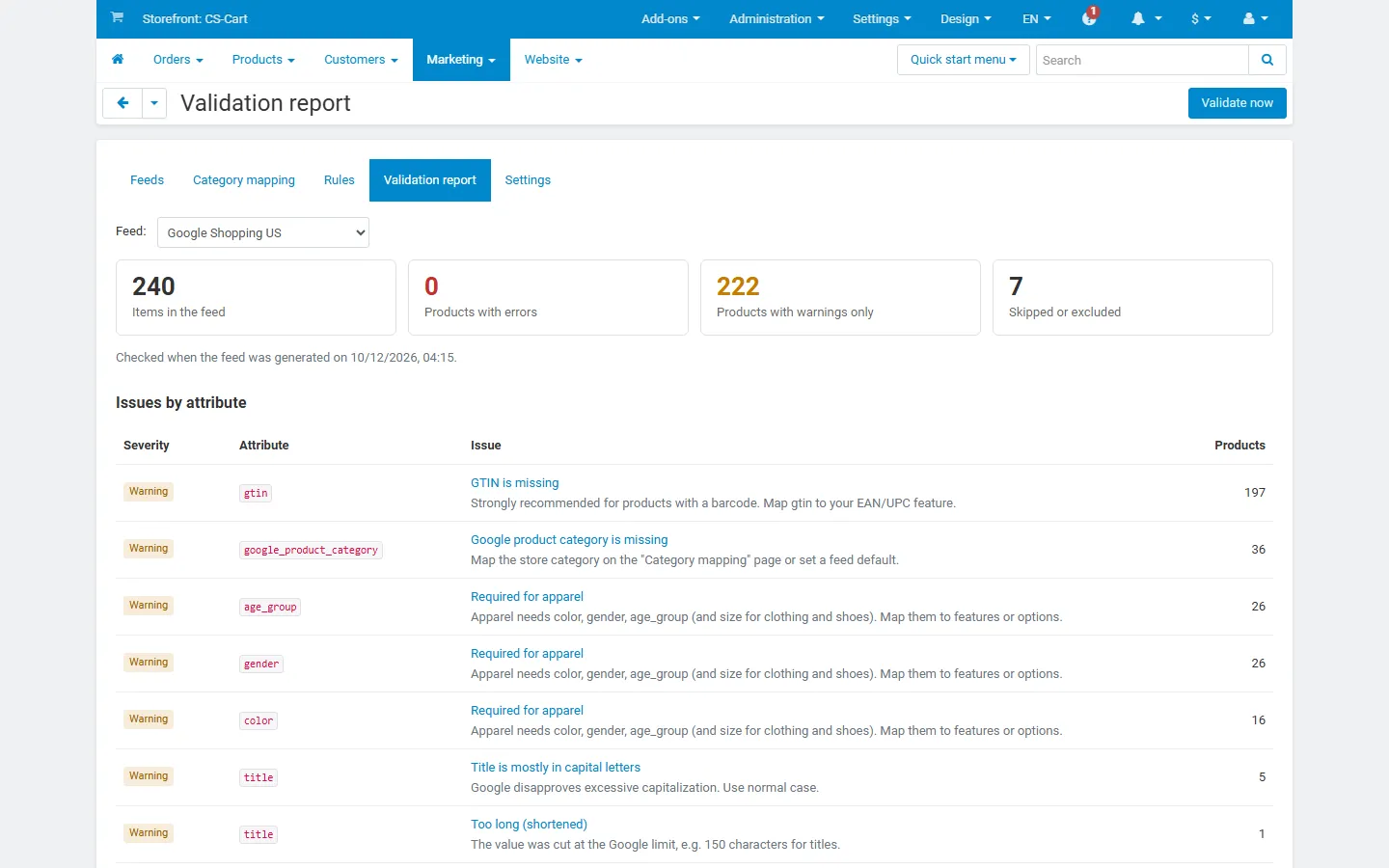Open the Feed select box Google Shopping US
The width and height of the screenshot is (1389, 868).
(x=263, y=232)
